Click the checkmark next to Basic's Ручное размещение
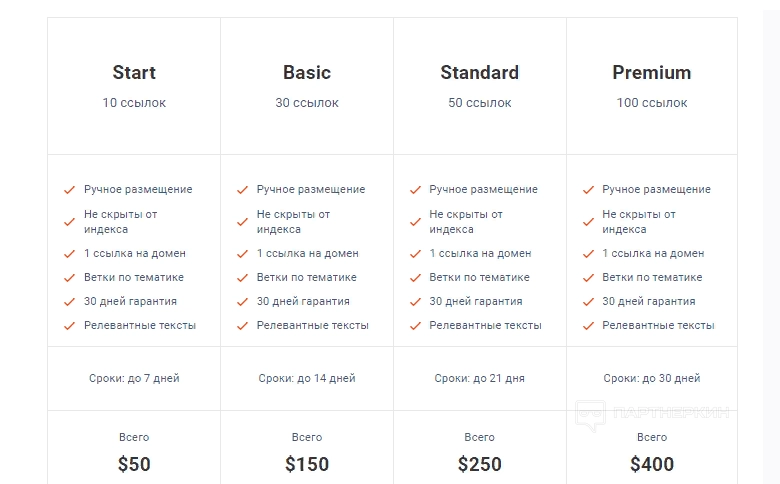Screen dimensions: 780x484 coord(242,189)
